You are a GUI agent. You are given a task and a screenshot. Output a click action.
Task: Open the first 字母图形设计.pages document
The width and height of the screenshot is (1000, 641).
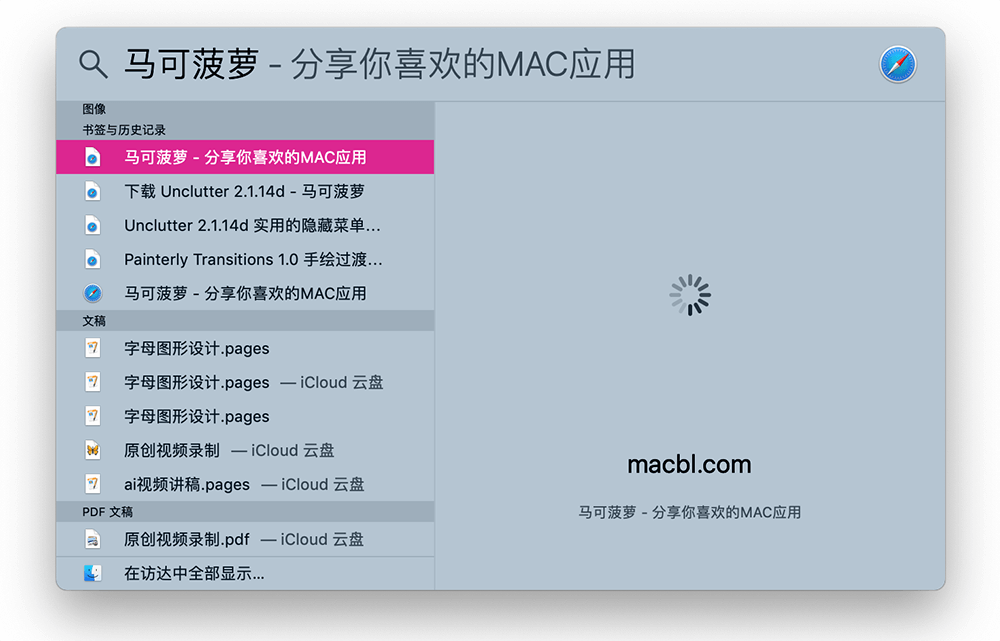click(x=245, y=348)
